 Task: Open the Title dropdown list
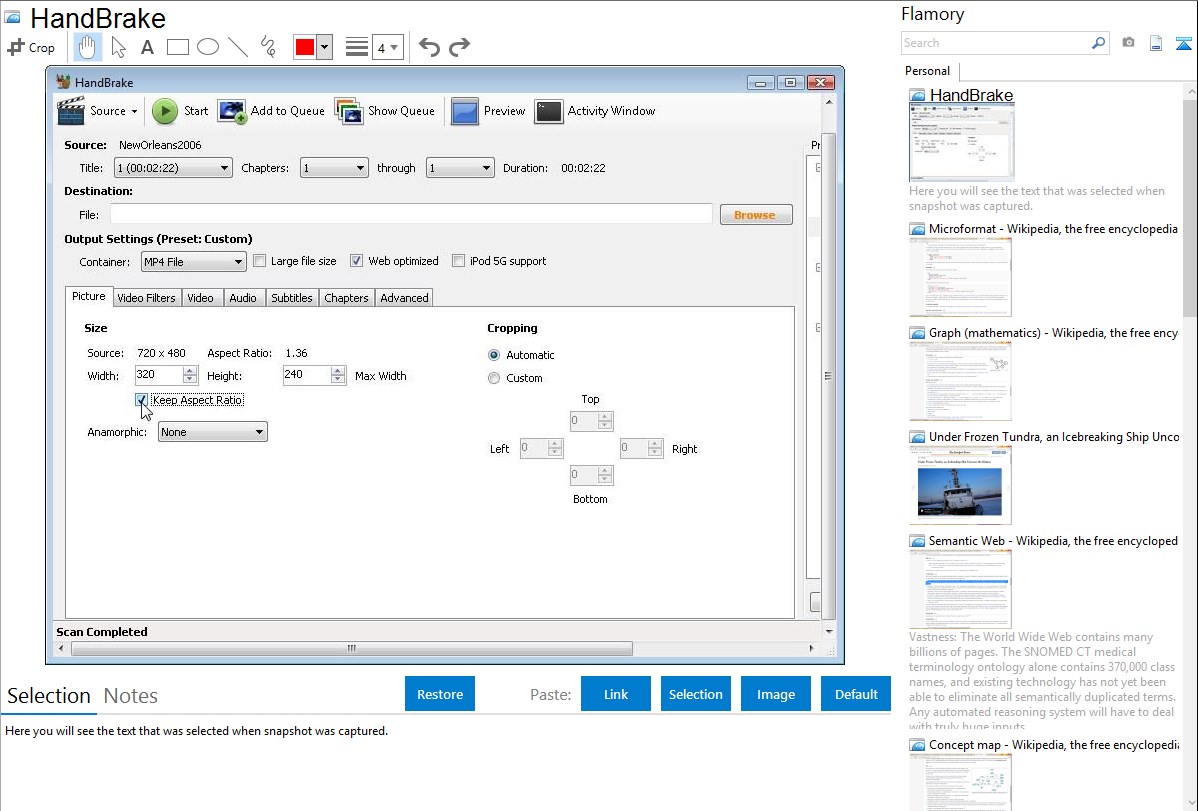coord(172,168)
